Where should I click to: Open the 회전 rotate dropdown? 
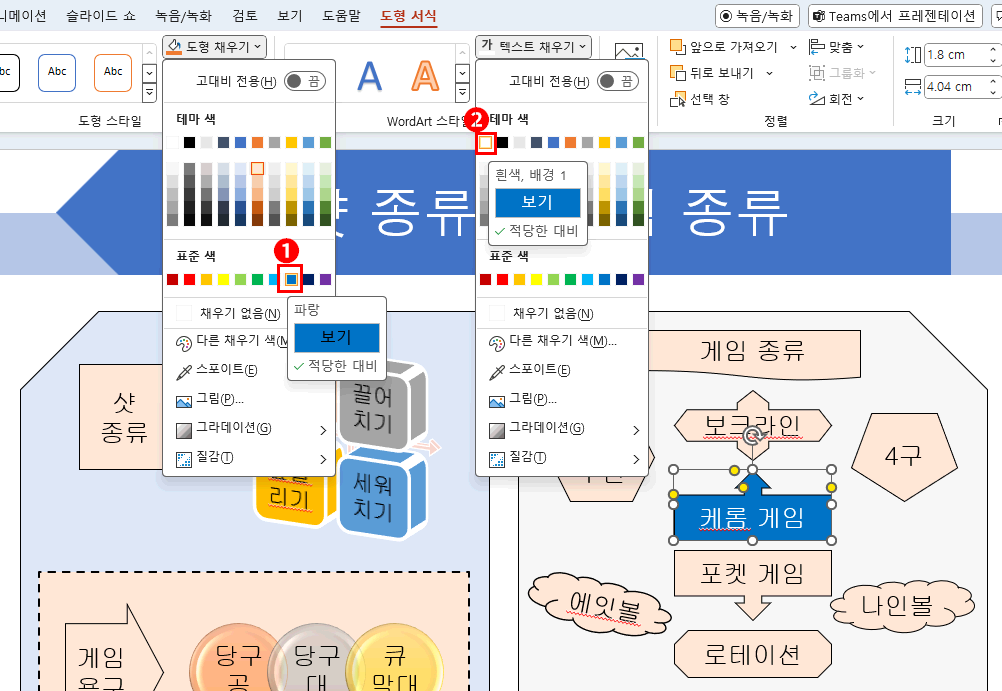point(836,99)
